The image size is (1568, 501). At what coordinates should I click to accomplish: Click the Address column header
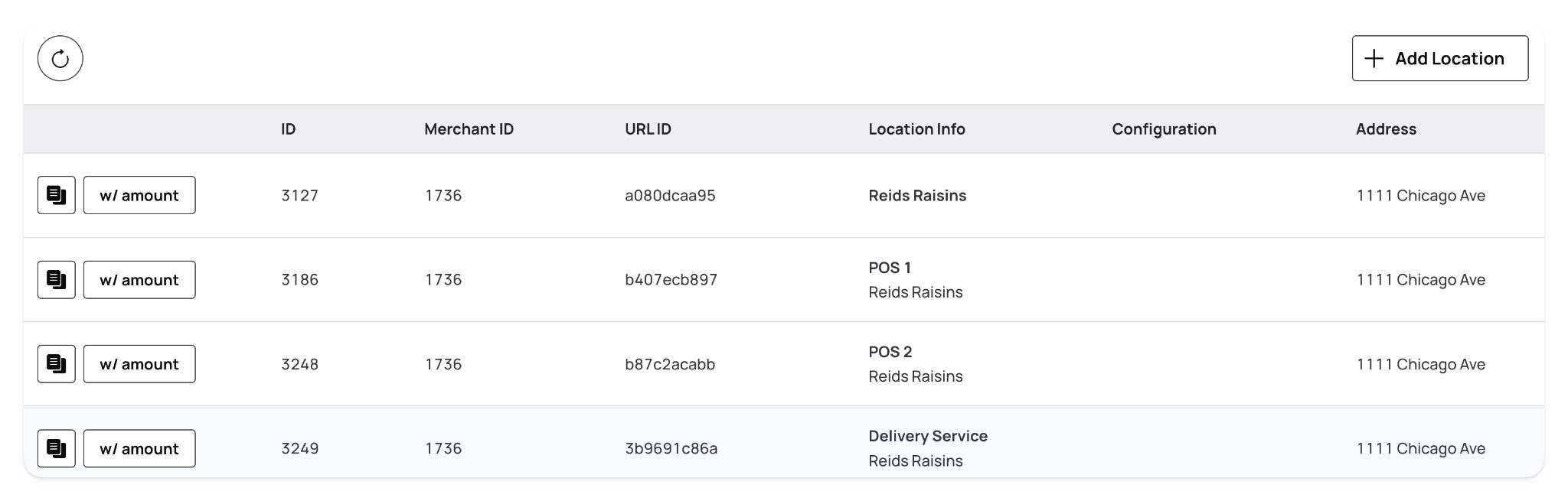[x=1386, y=129]
